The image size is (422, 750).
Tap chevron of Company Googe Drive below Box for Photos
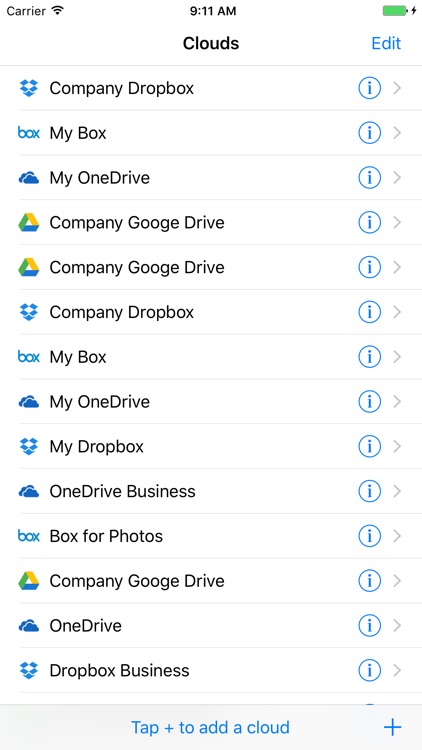[x=397, y=581]
